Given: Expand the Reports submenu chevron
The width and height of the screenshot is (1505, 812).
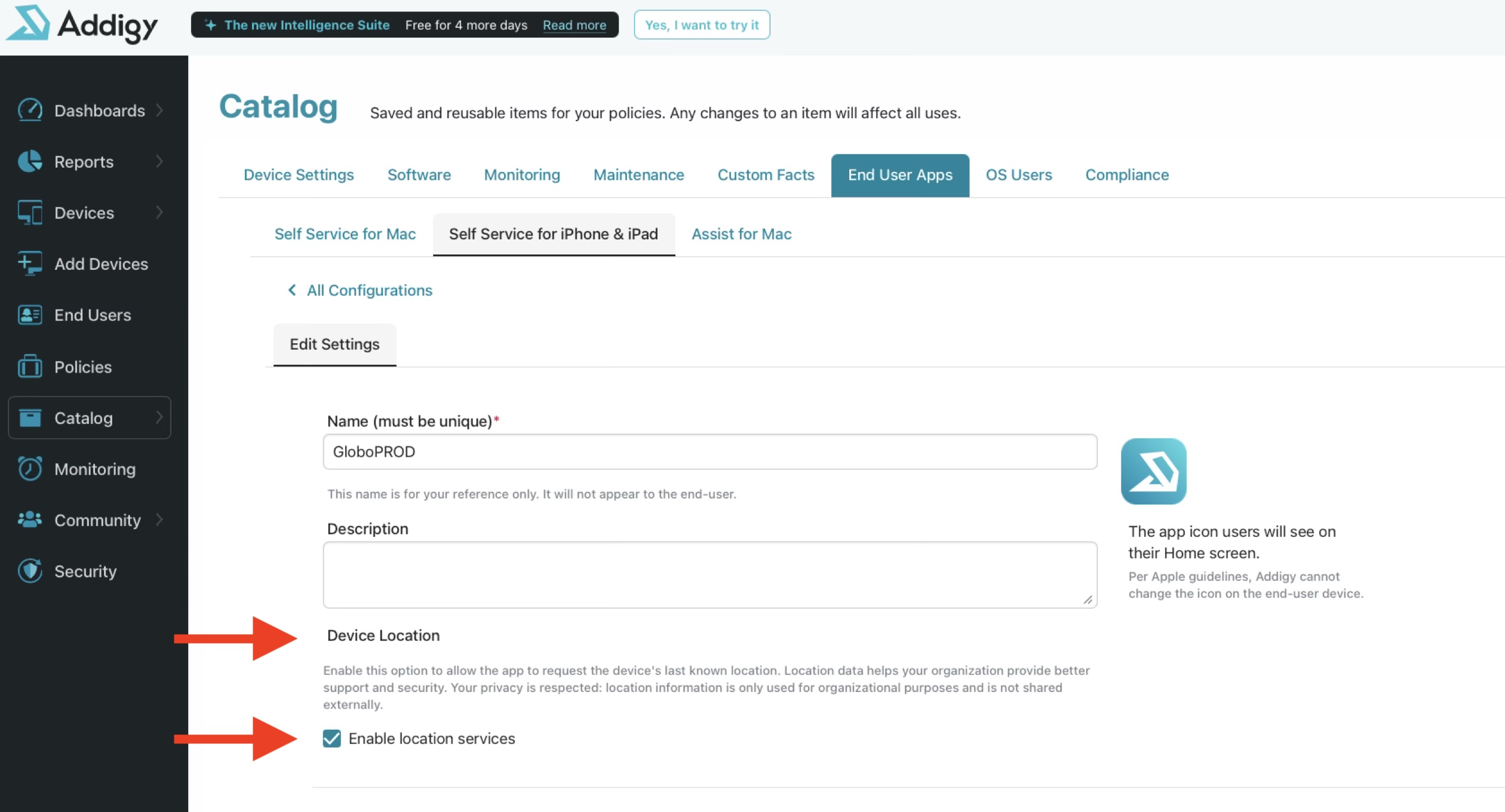Looking at the screenshot, I should click(159, 161).
